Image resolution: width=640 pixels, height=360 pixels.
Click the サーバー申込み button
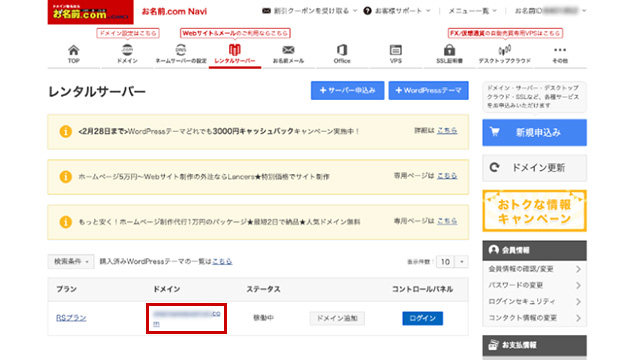tap(347, 90)
